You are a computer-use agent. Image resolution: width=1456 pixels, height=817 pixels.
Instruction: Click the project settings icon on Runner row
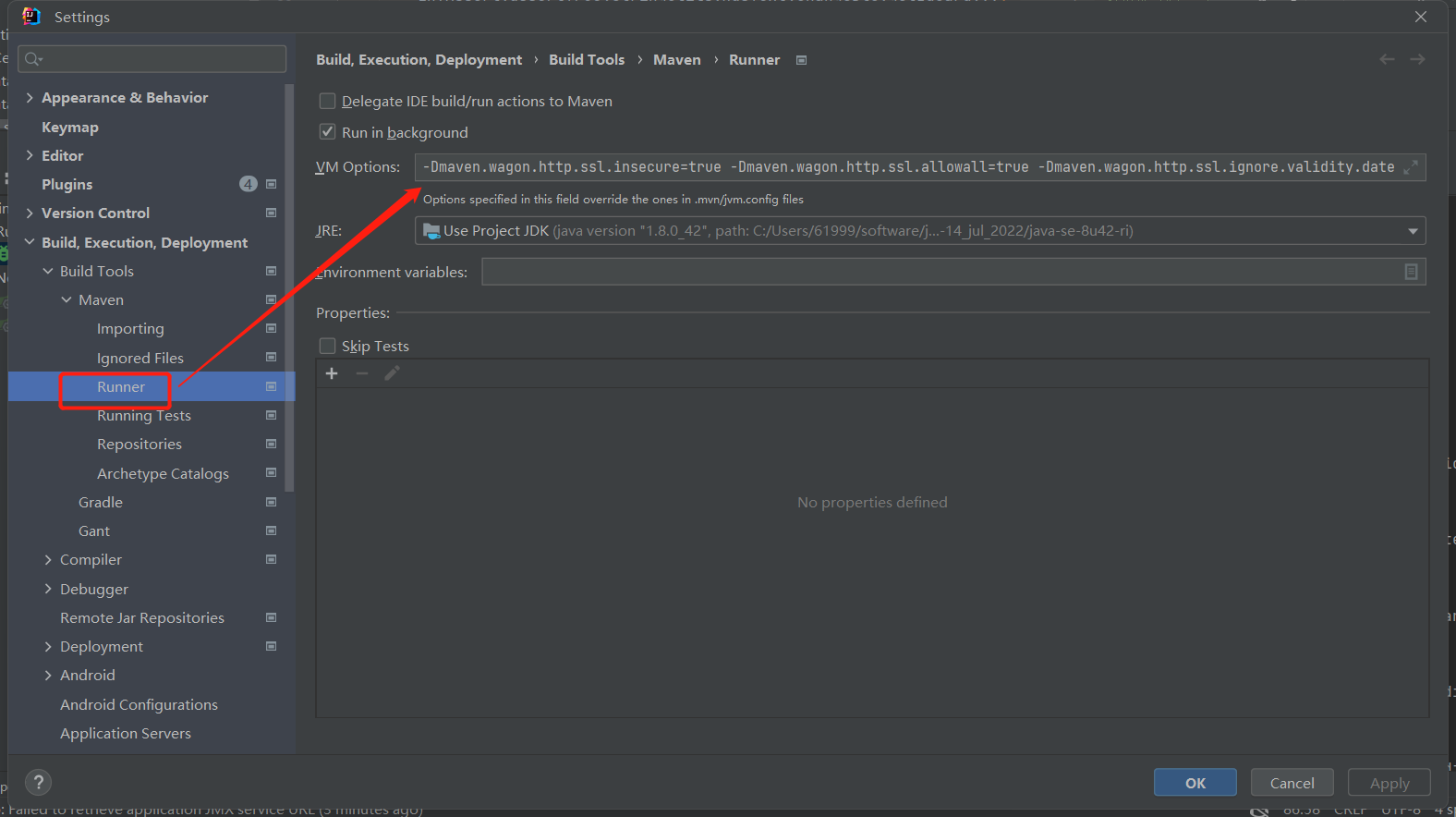[272, 386]
